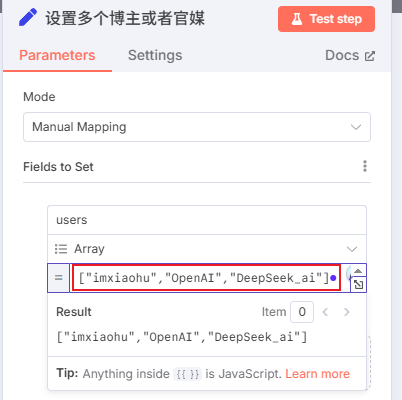The height and width of the screenshot is (400, 402).
Task: Open the expression editor expand icon
Action: point(359,284)
